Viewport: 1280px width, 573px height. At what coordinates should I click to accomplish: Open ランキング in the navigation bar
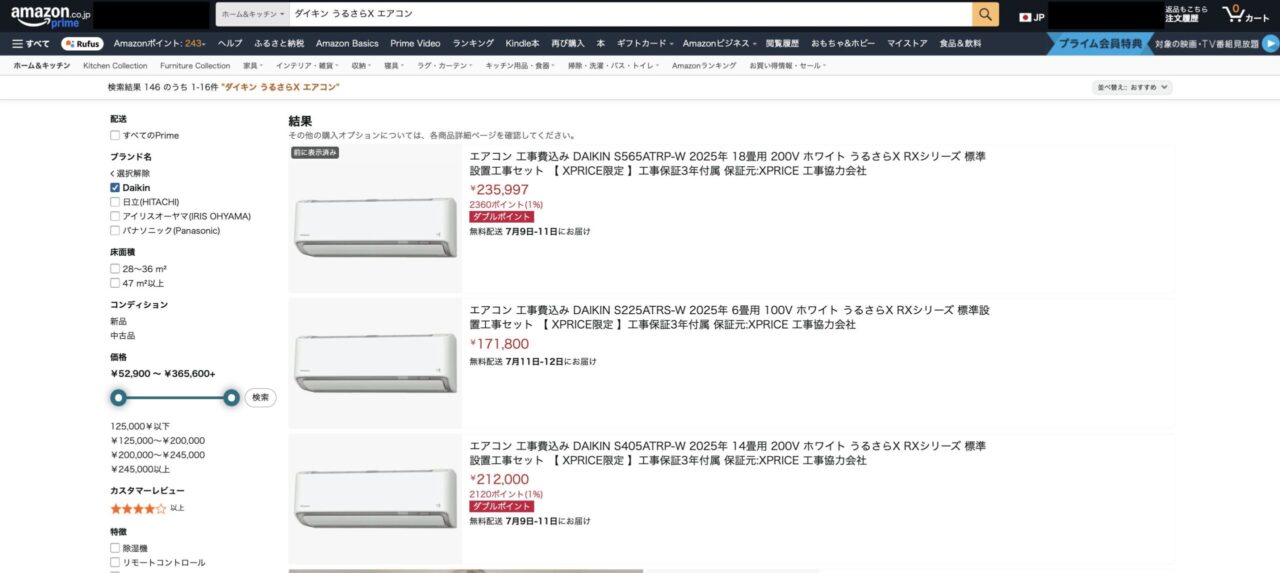(473, 43)
